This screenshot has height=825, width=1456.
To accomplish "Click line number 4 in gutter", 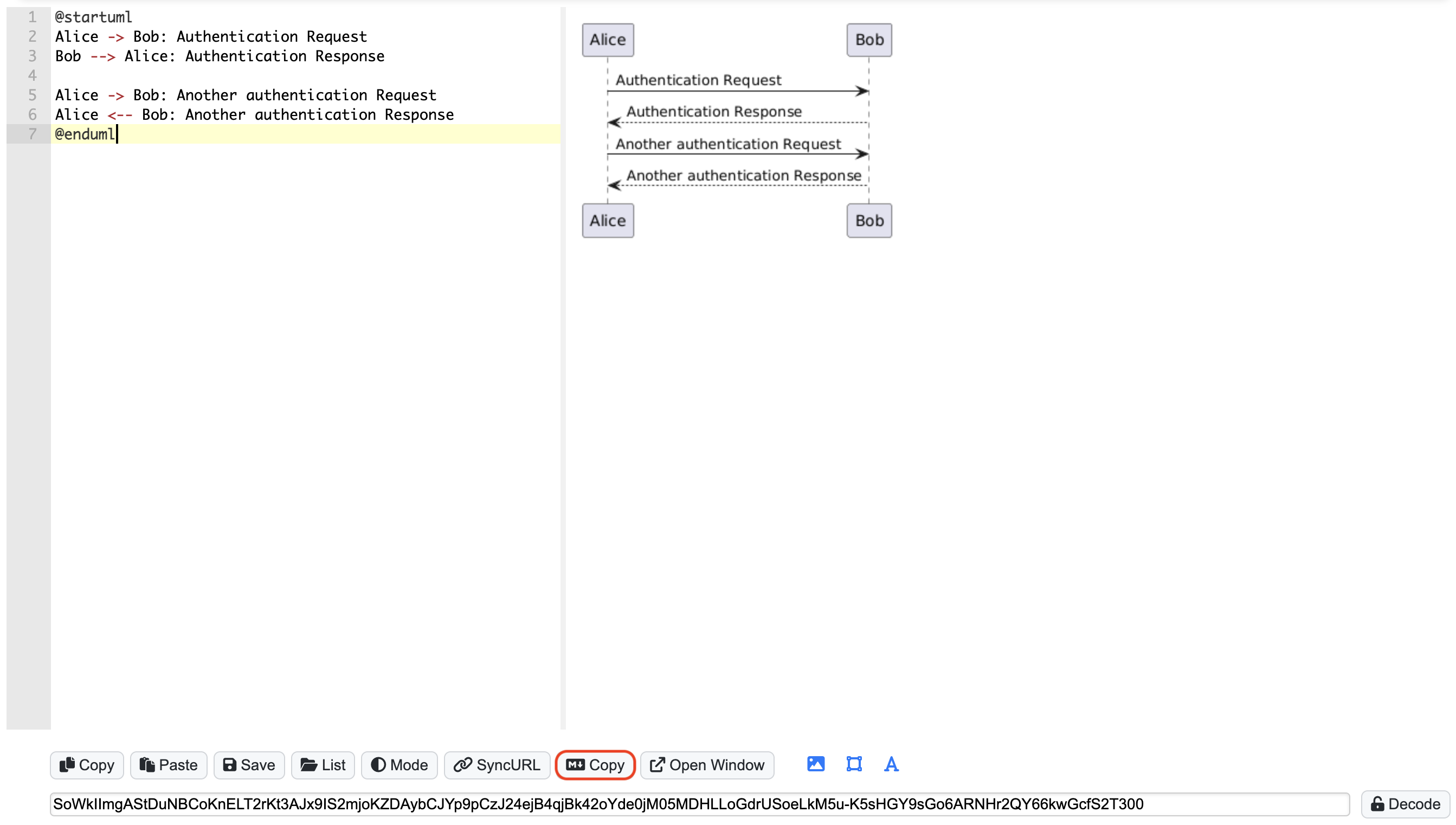I will coord(32,75).
